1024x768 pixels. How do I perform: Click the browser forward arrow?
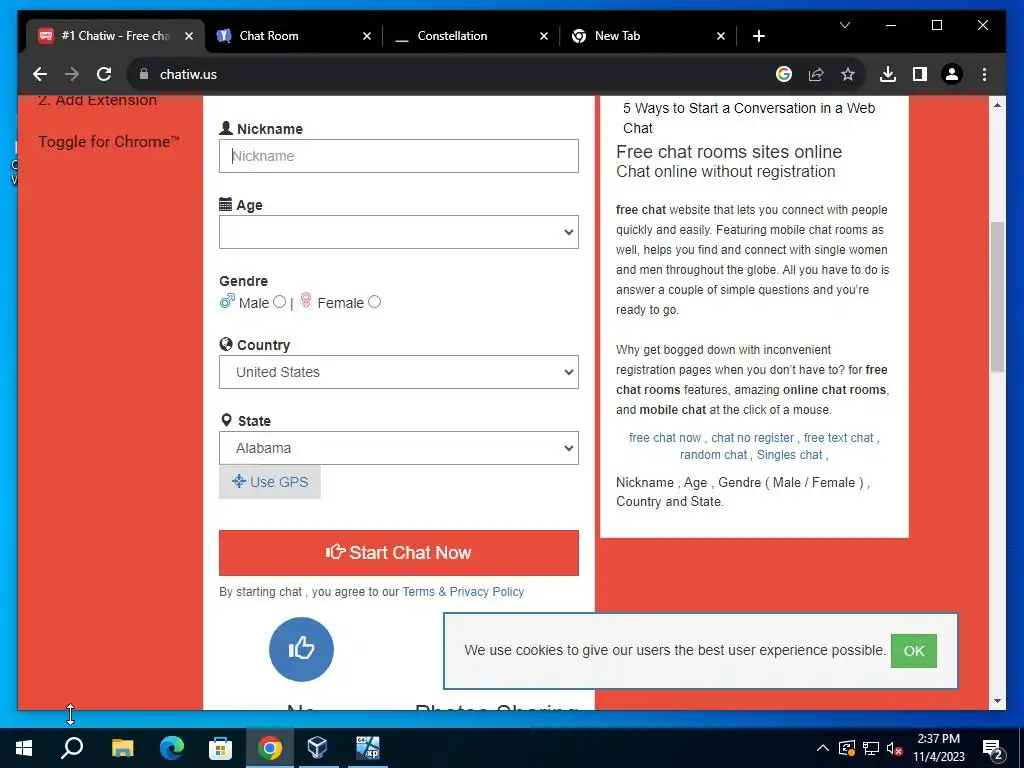72,74
